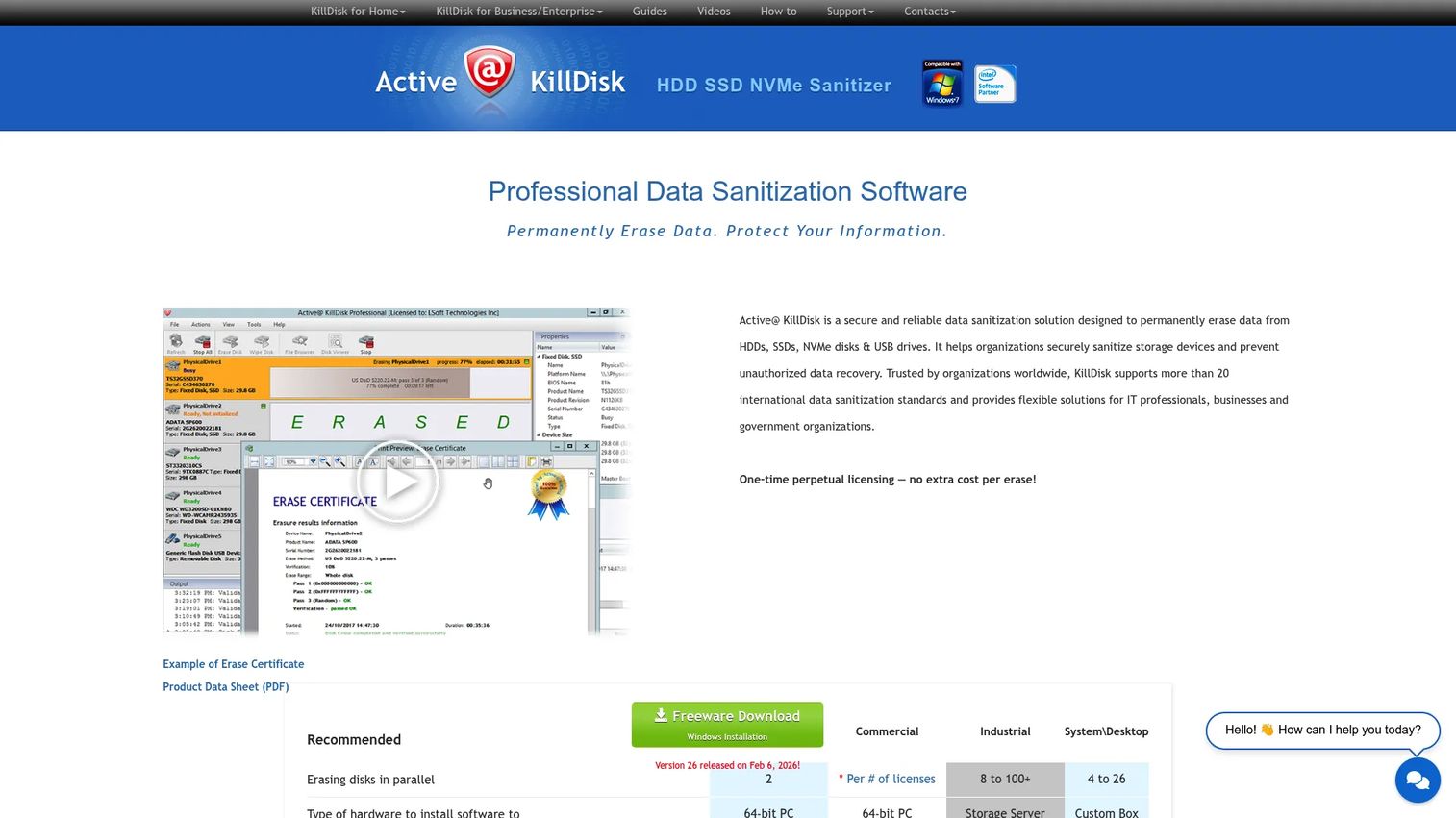Open the KillDisk for Home dropdown menu
Screen dimensions: 1456x818
pyautogui.click(x=358, y=12)
